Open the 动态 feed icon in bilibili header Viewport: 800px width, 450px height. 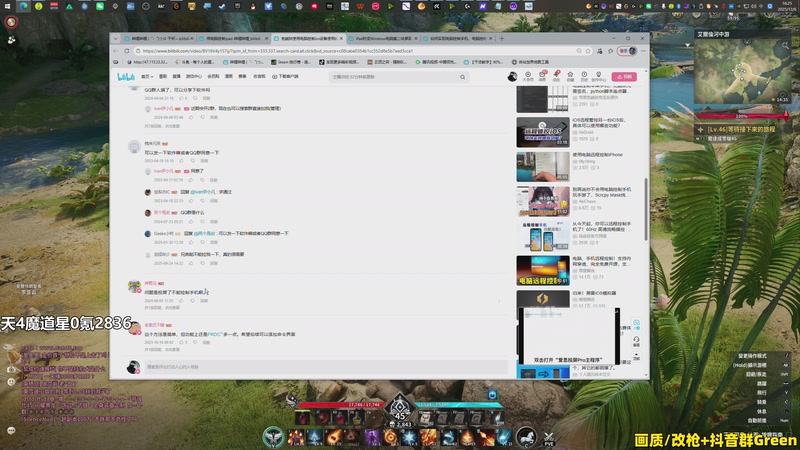click(556, 77)
